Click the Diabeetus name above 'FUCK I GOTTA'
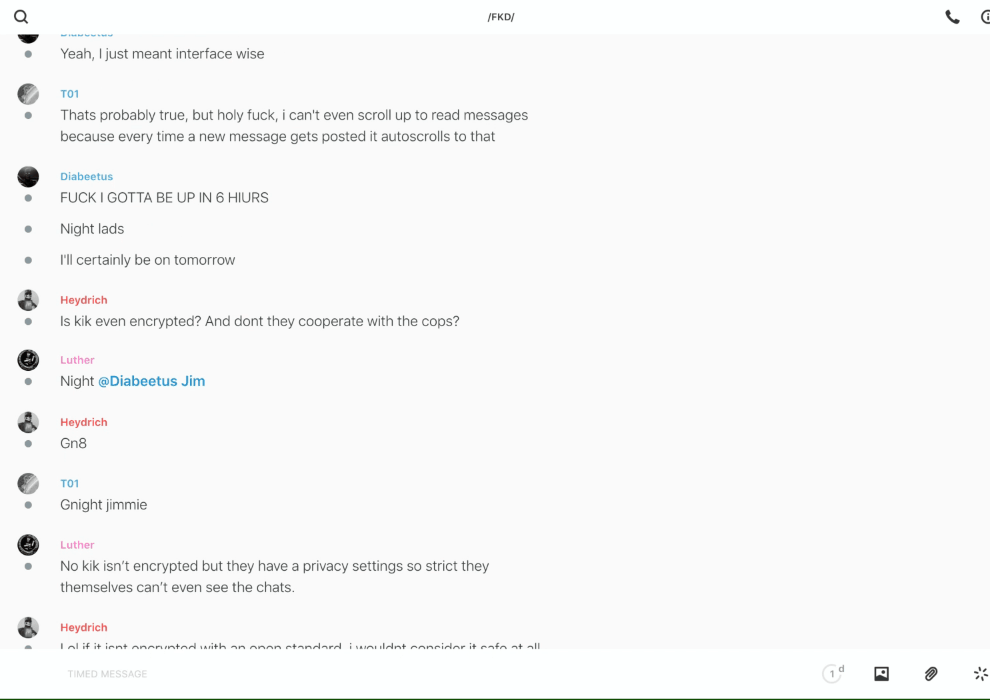The width and height of the screenshot is (990, 700). click(86, 176)
